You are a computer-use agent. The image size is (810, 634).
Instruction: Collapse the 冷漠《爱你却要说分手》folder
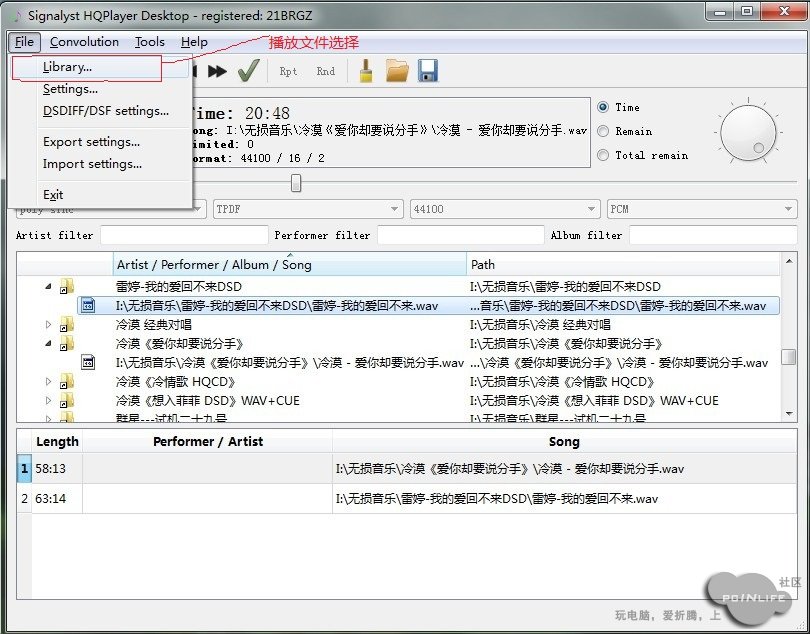point(48,343)
